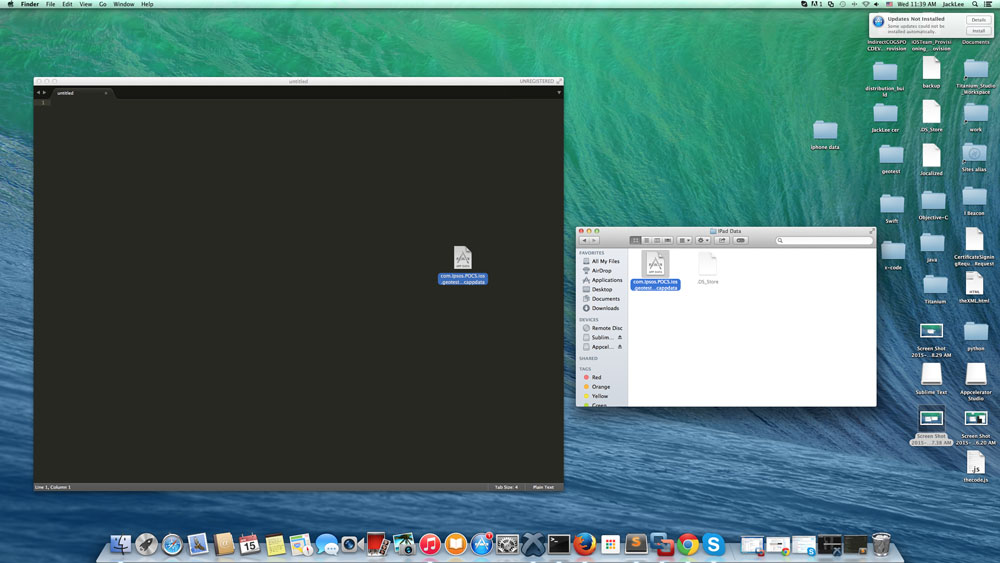The width and height of the screenshot is (1000, 563).
Task: Eject the Sublim... volume in sidebar
Action: pos(619,337)
